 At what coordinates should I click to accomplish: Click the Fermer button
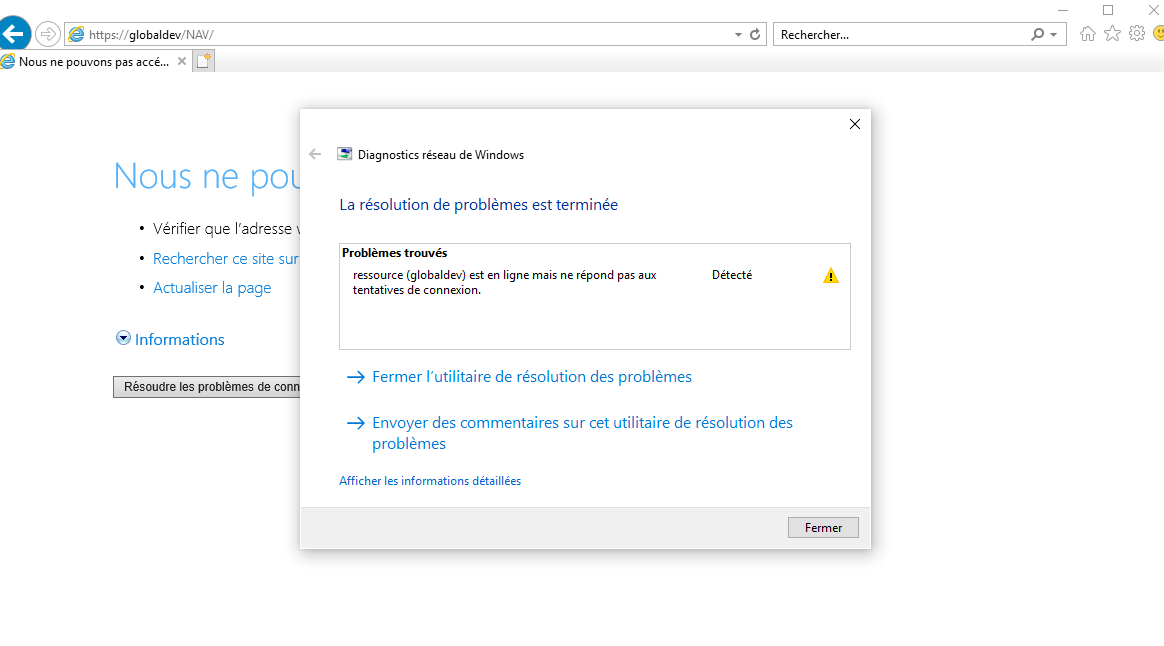coord(823,528)
